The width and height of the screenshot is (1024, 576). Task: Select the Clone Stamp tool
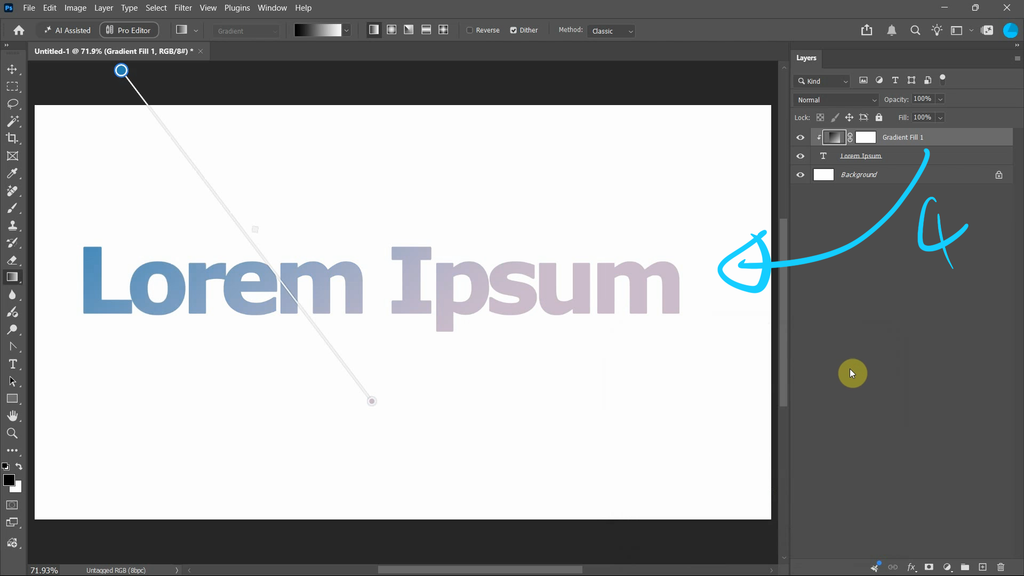(12, 225)
